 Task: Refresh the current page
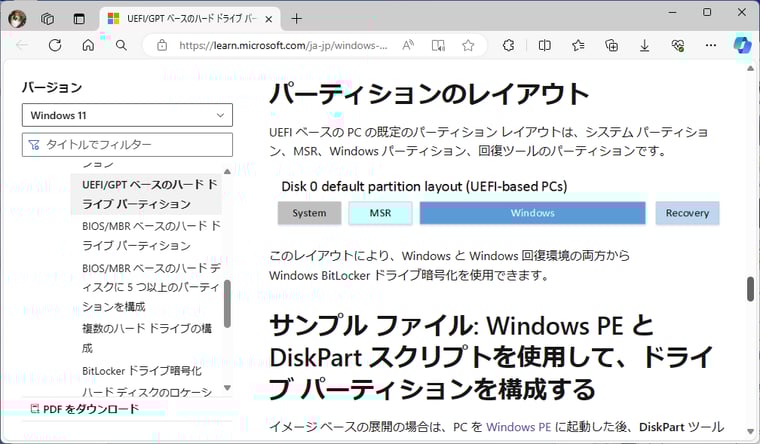click(x=55, y=46)
